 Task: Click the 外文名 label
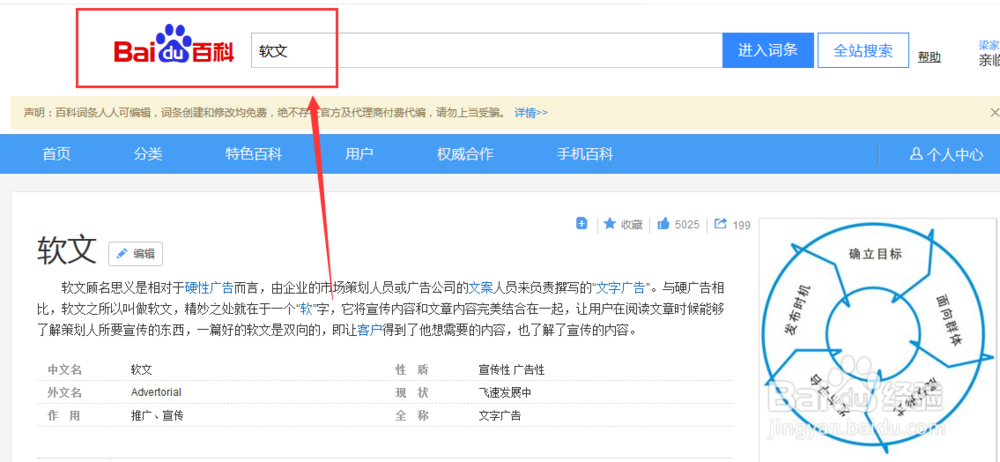(x=64, y=392)
